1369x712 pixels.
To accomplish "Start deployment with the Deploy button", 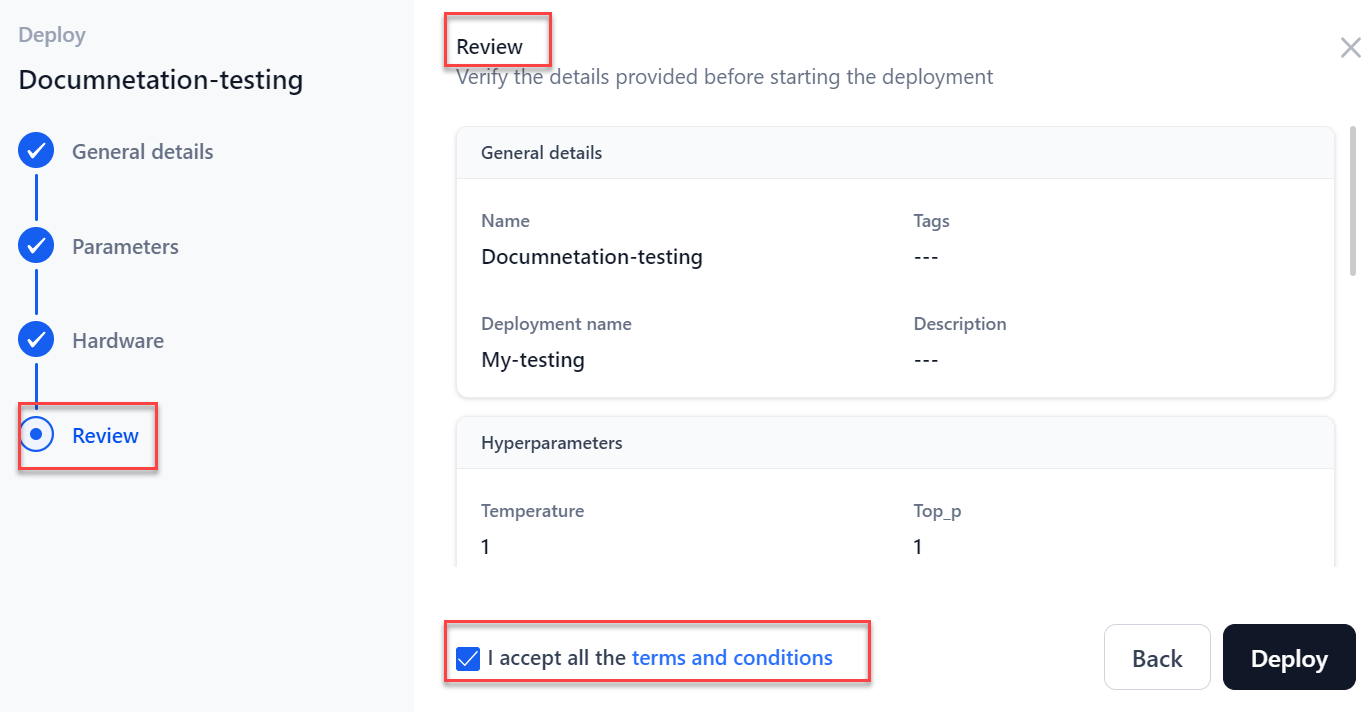I will click(1288, 658).
